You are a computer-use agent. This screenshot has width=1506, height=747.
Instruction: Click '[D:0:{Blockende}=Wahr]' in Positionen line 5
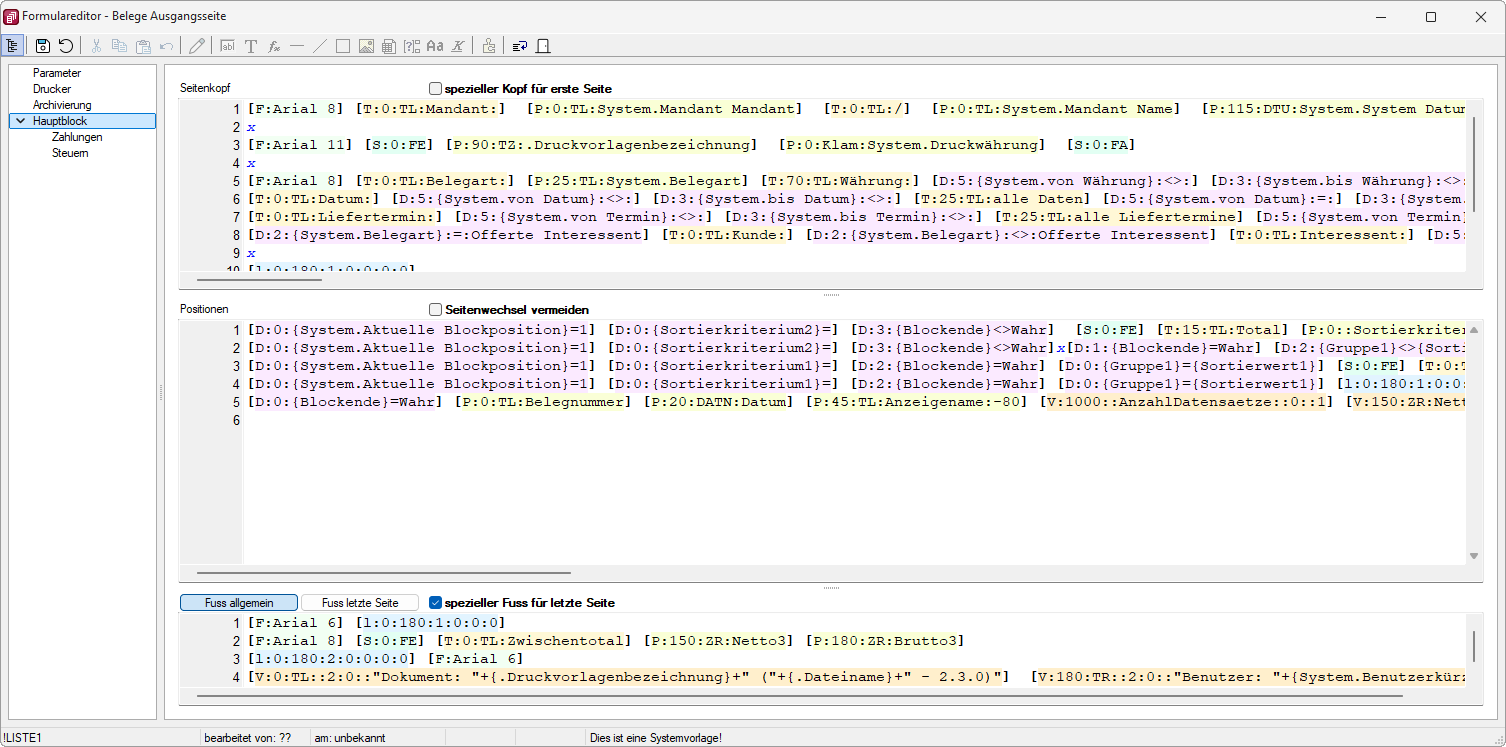click(344, 402)
